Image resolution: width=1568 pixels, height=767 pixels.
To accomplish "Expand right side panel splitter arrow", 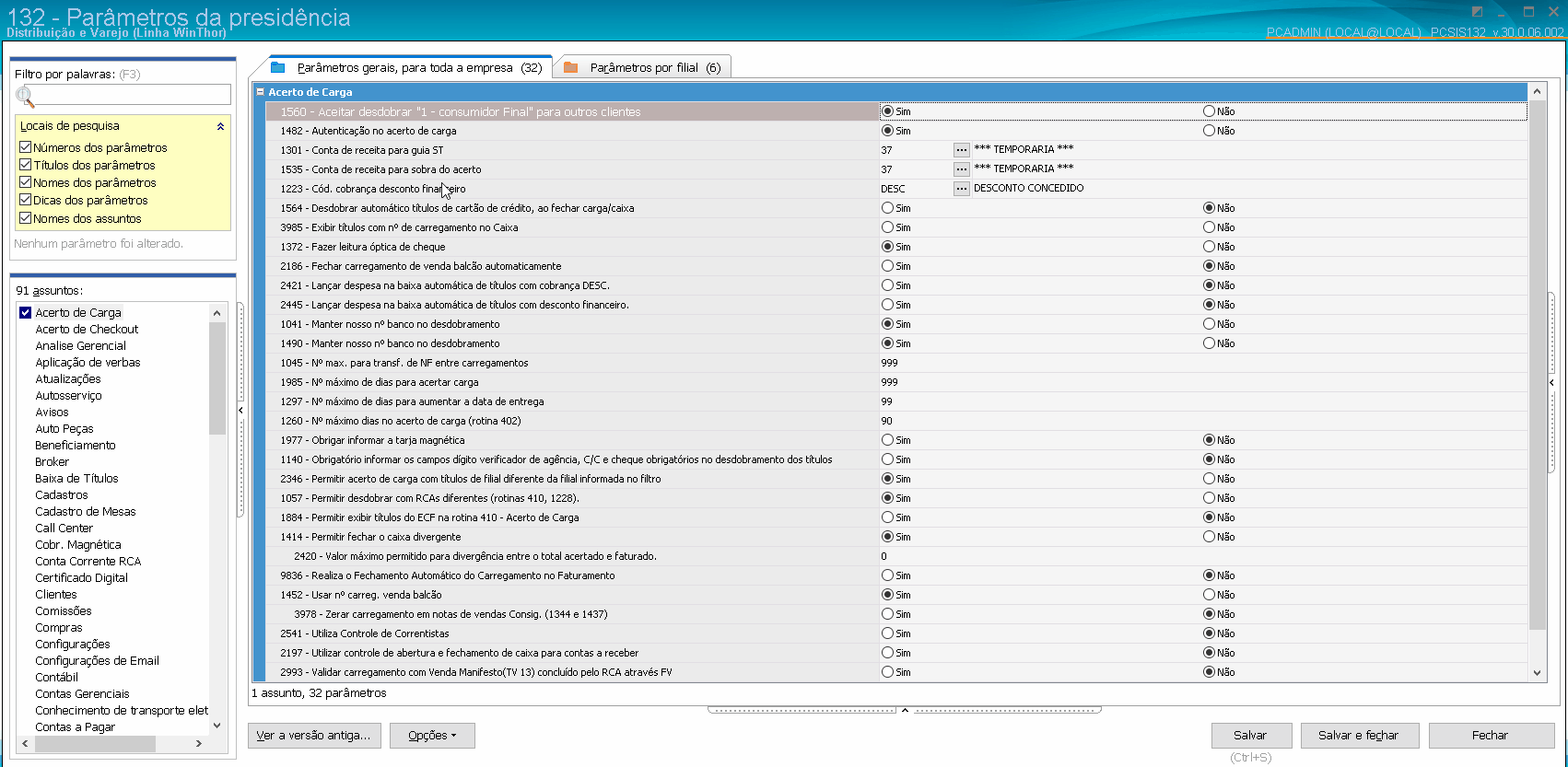I will 1551,383.
